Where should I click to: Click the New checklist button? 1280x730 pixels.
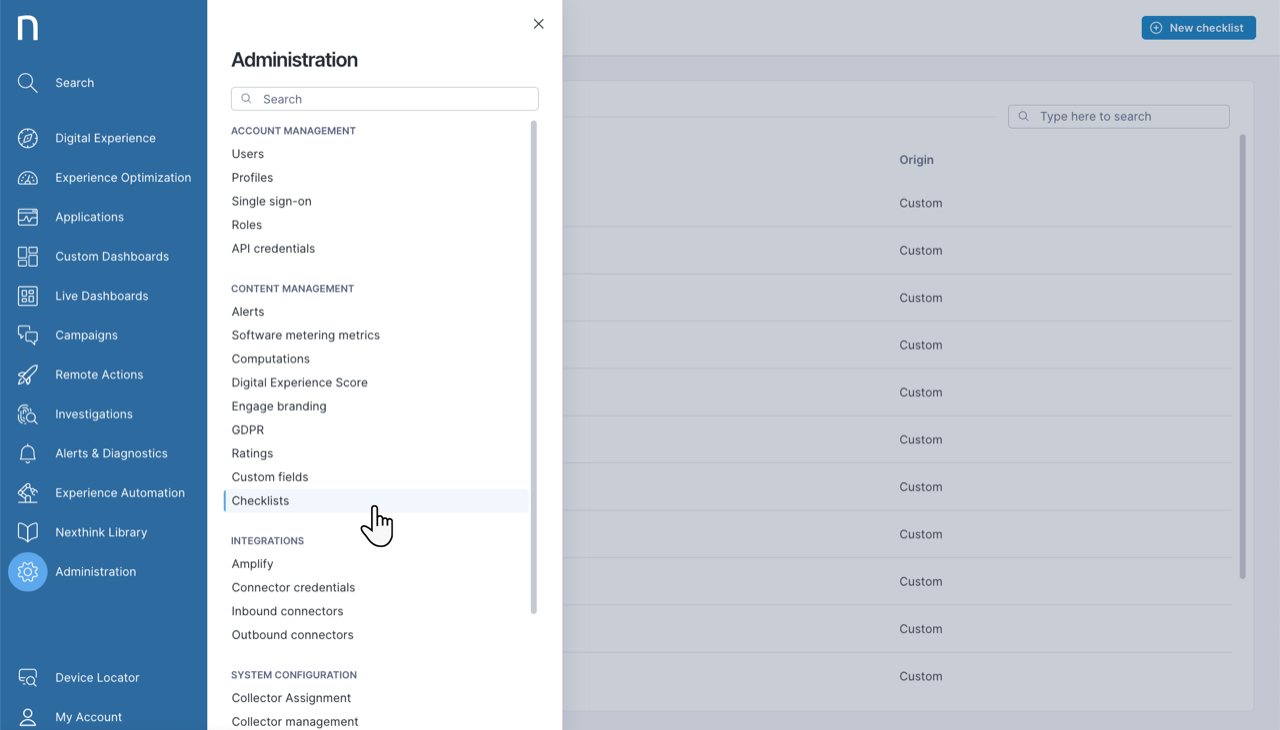(1198, 27)
